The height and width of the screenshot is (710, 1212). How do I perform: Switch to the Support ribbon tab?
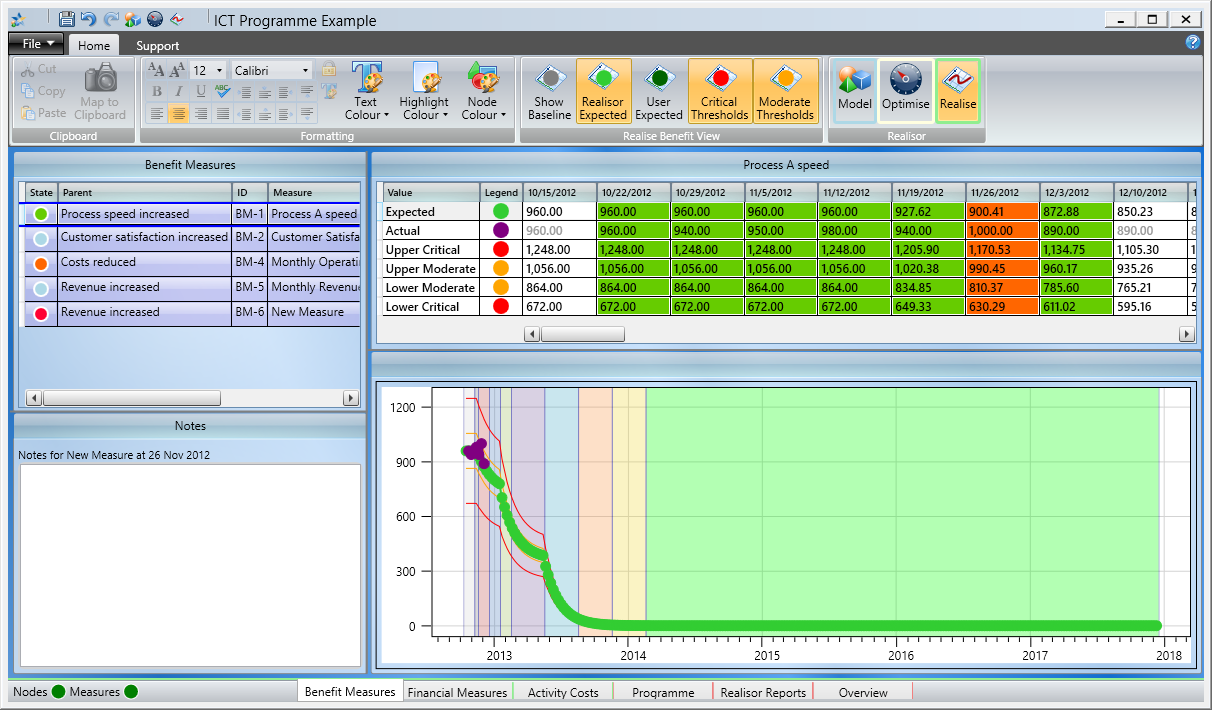(157, 44)
